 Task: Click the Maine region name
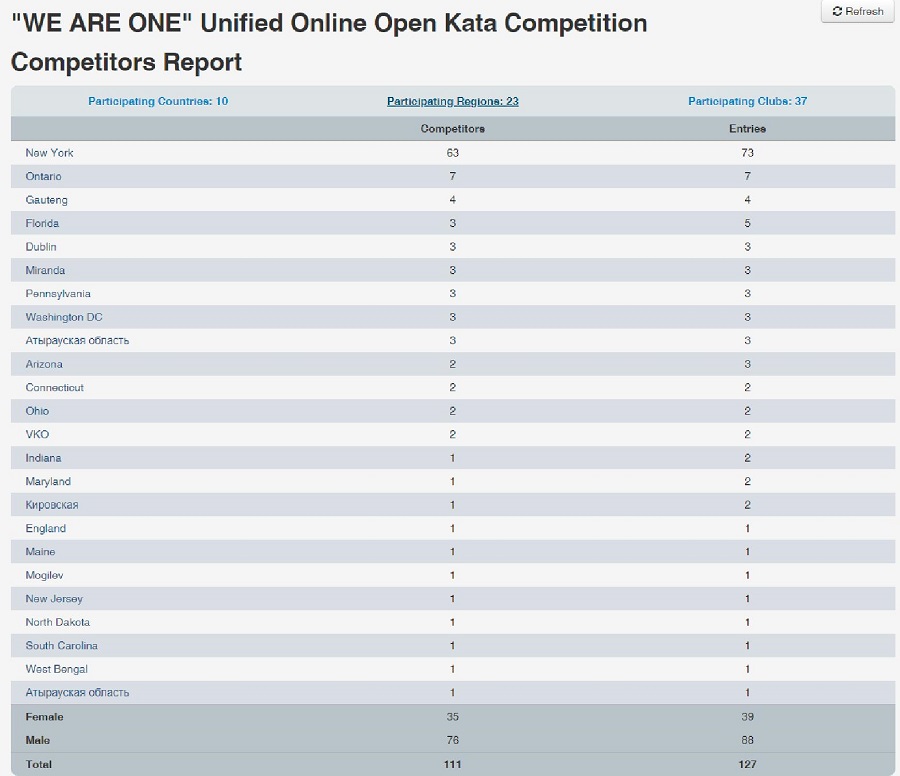coord(40,552)
